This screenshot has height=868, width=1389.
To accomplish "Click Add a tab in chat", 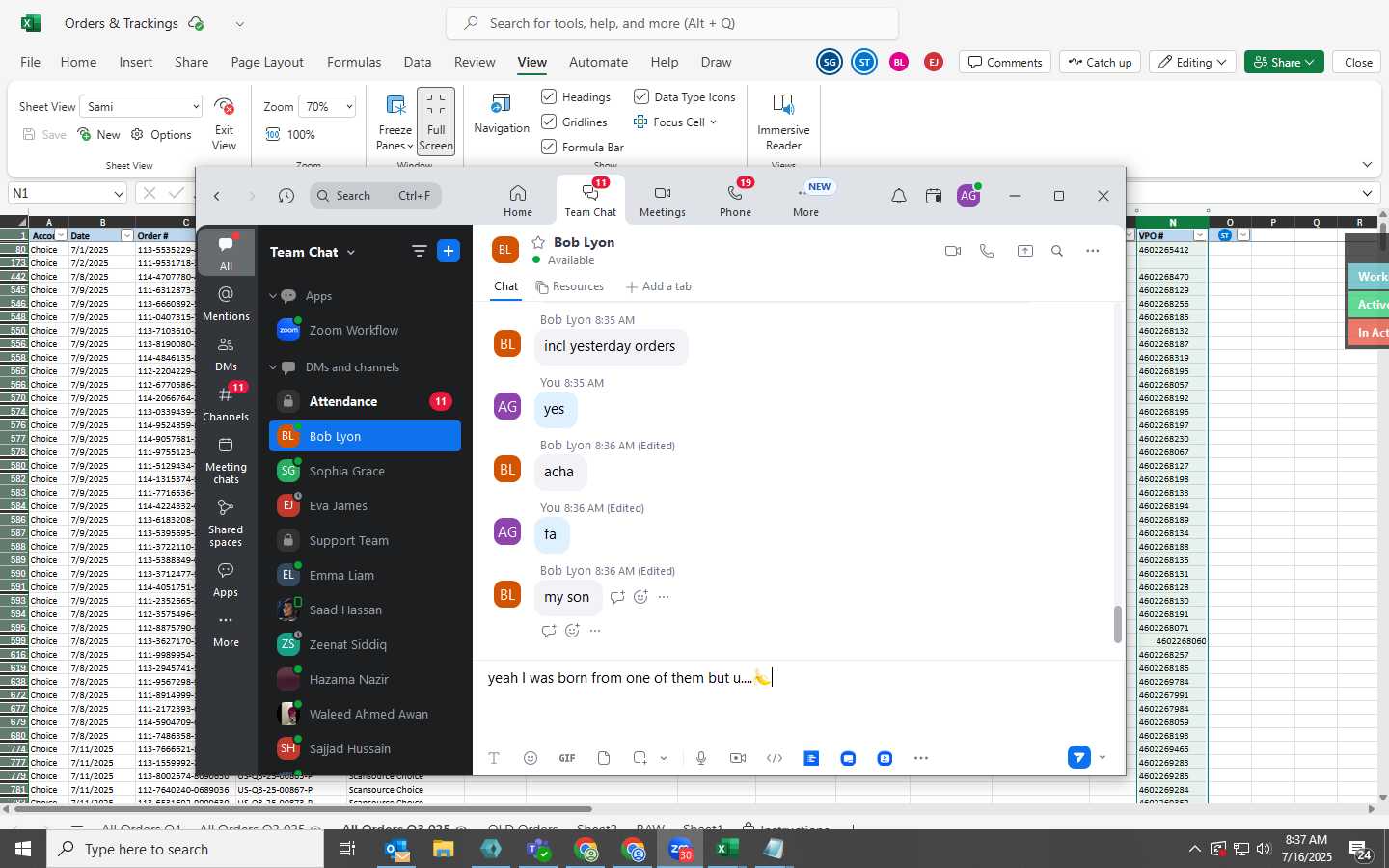I will point(659,286).
